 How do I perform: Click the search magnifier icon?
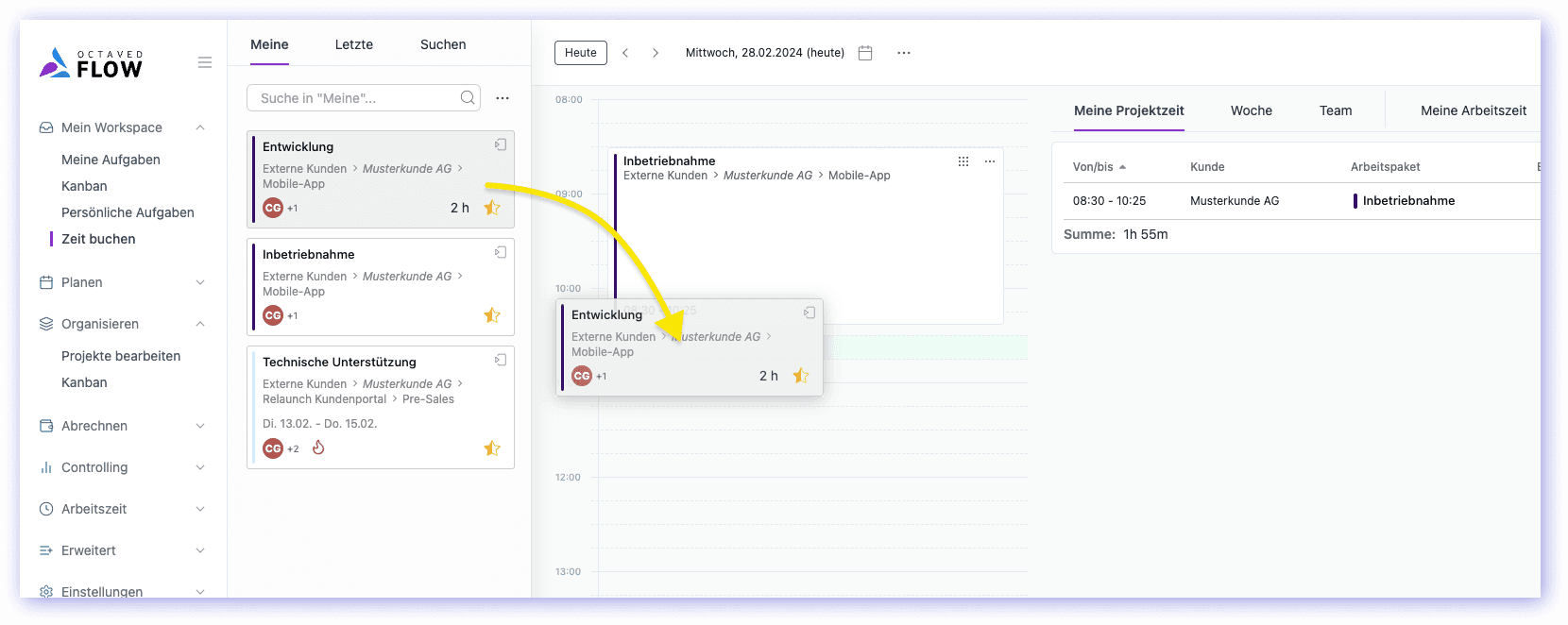pos(468,98)
